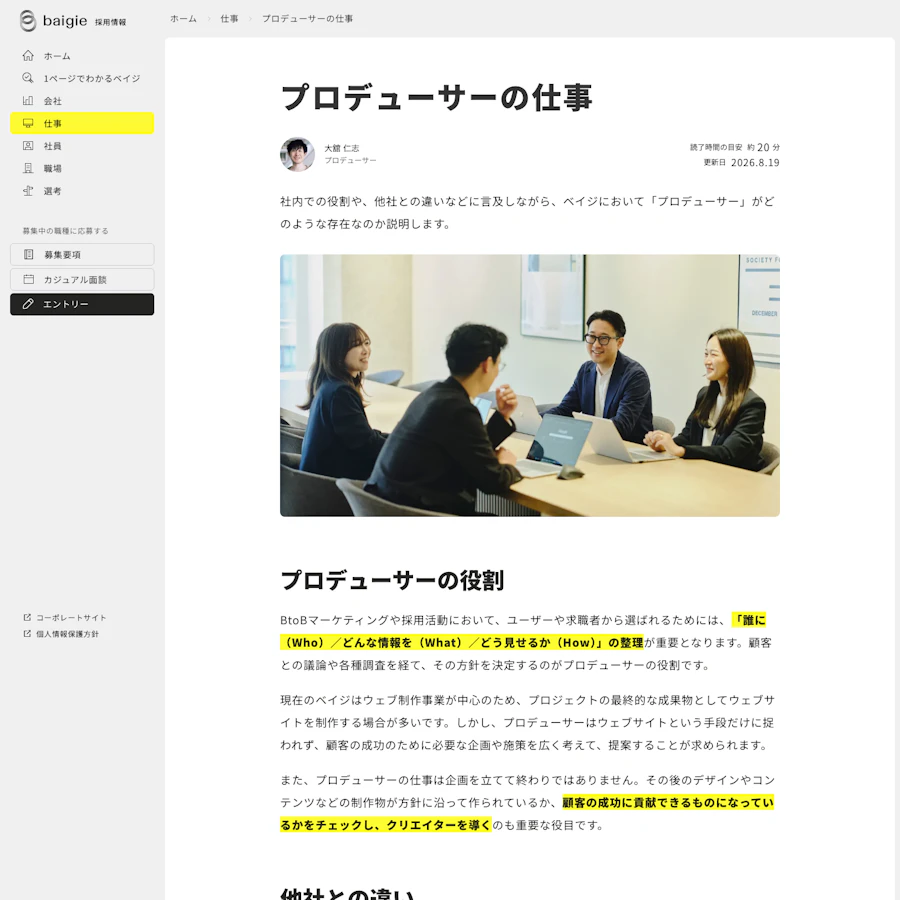This screenshot has height=900, width=900.
Task: Click the black エントリー button
Action: [x=82, y=304]
